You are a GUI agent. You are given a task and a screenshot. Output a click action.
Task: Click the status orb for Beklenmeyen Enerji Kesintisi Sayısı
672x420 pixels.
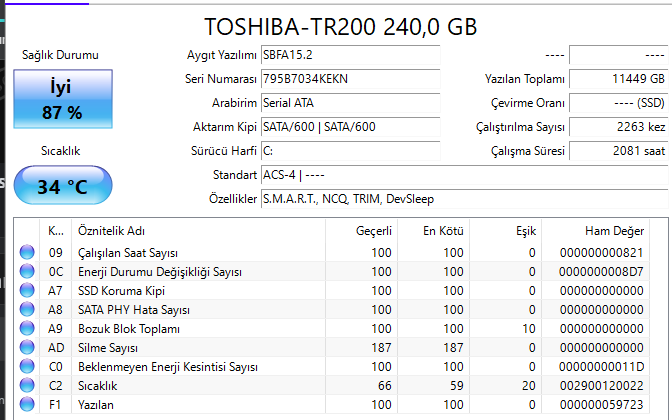(27, 367)
